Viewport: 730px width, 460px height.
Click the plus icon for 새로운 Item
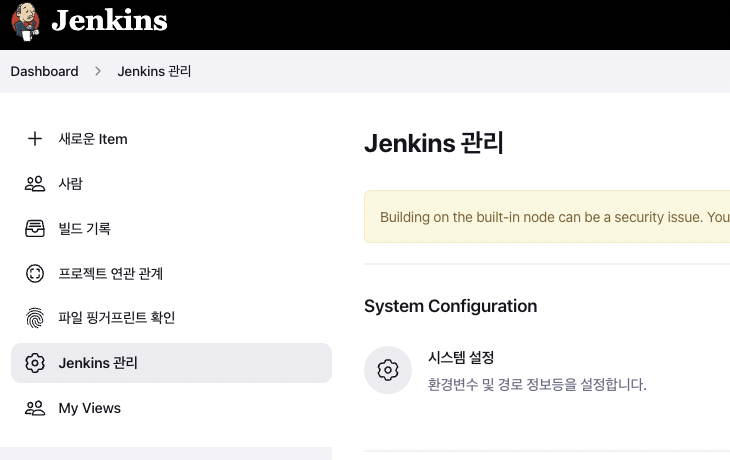pos(35,139)
